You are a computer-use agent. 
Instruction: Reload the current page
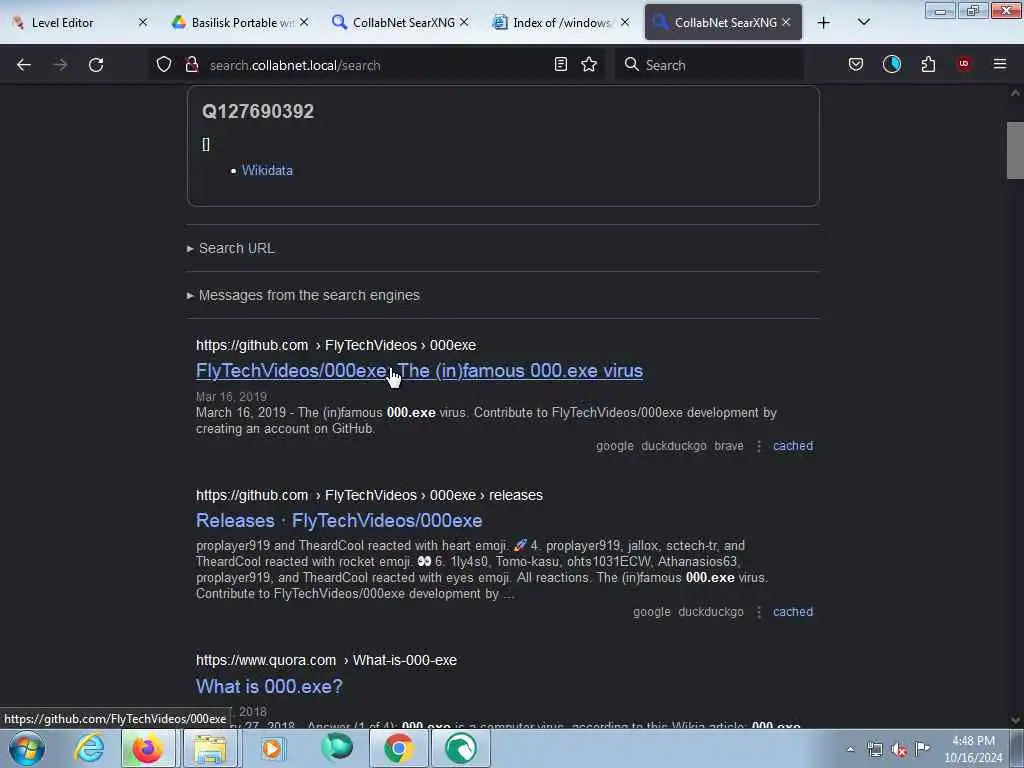point(96,65)
